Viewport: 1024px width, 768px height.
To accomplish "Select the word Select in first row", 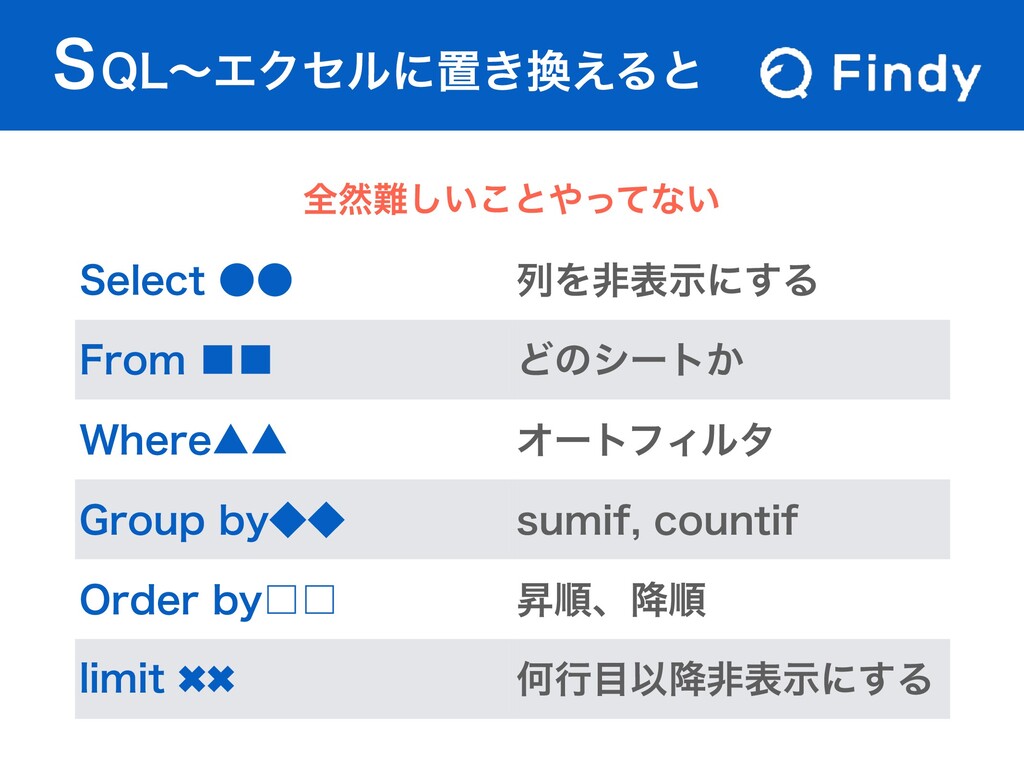I will pos(143,281).
